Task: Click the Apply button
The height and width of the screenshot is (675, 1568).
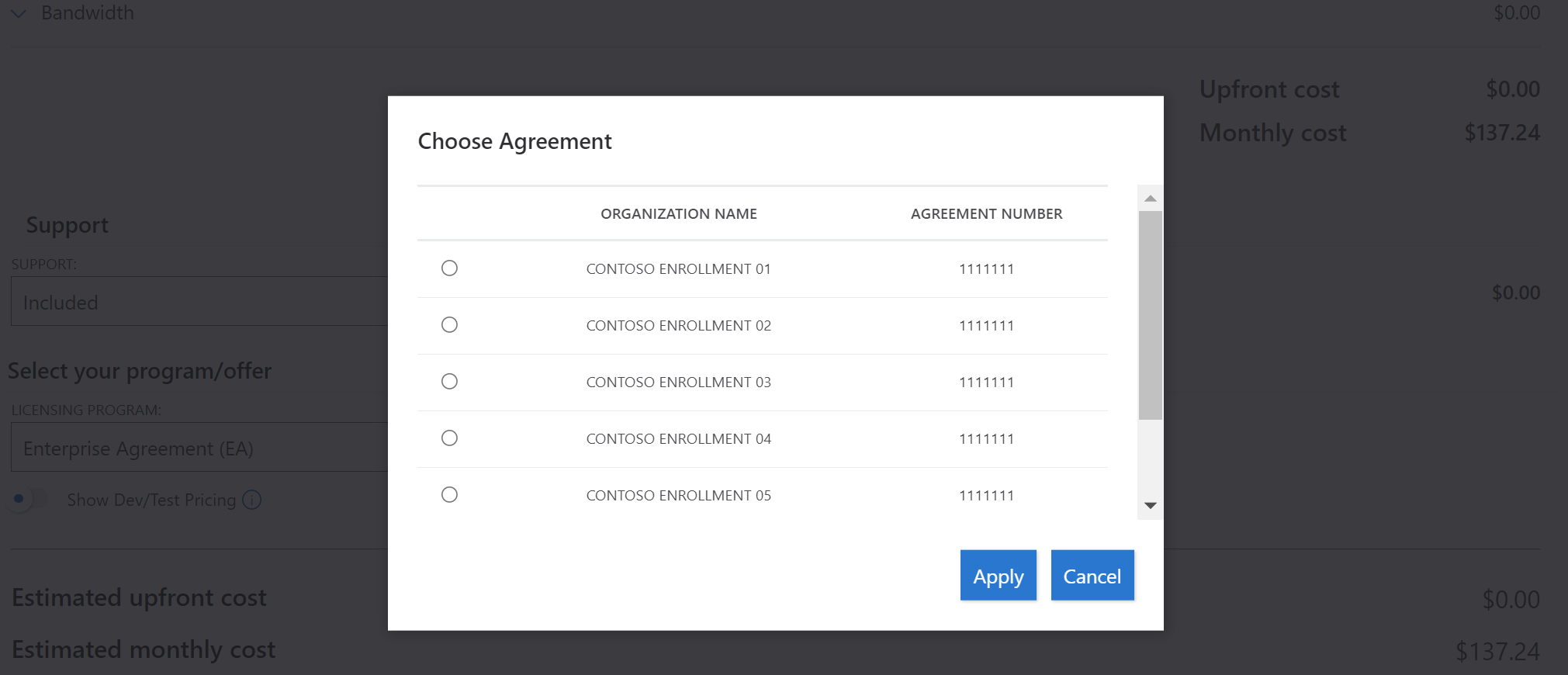Action: click(998, 576)
